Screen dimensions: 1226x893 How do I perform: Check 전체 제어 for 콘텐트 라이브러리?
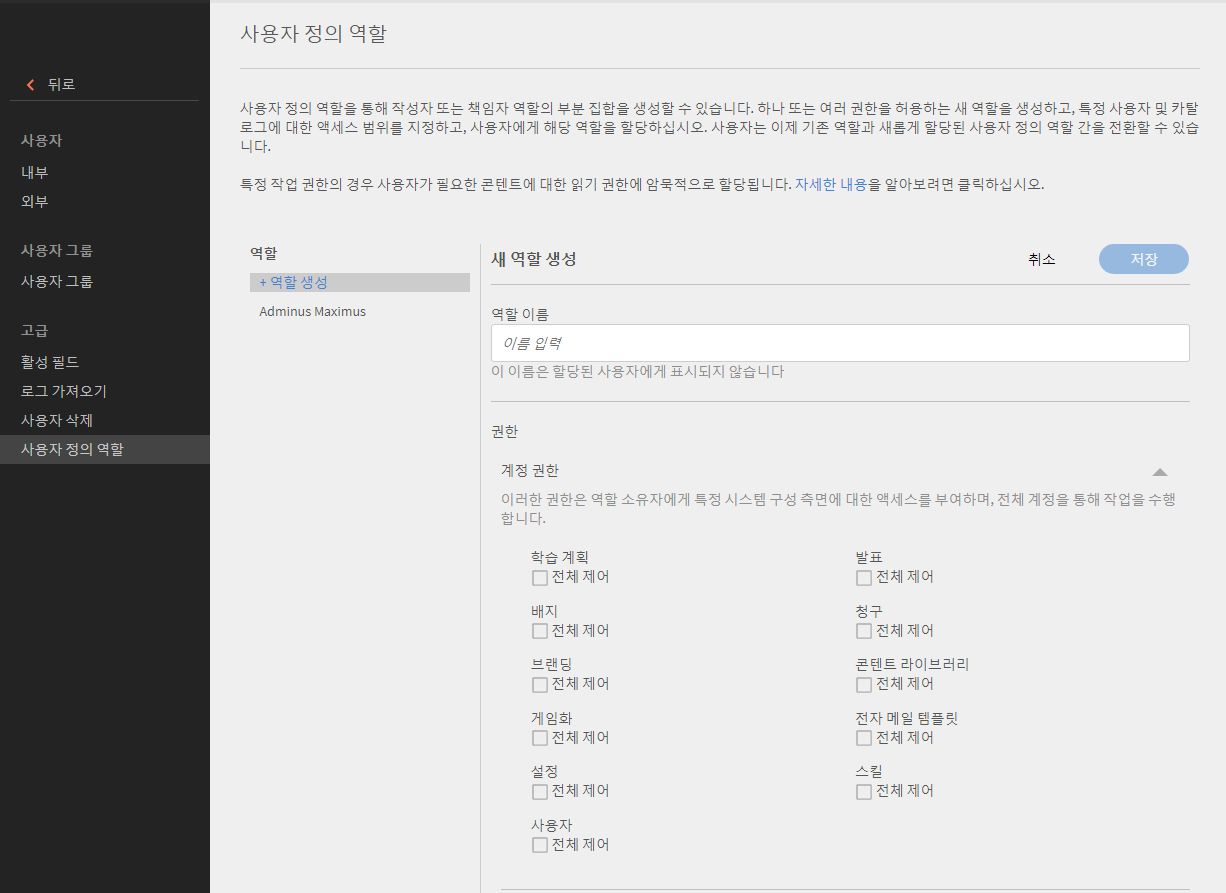pyautogui.click(x=864, y=685)
